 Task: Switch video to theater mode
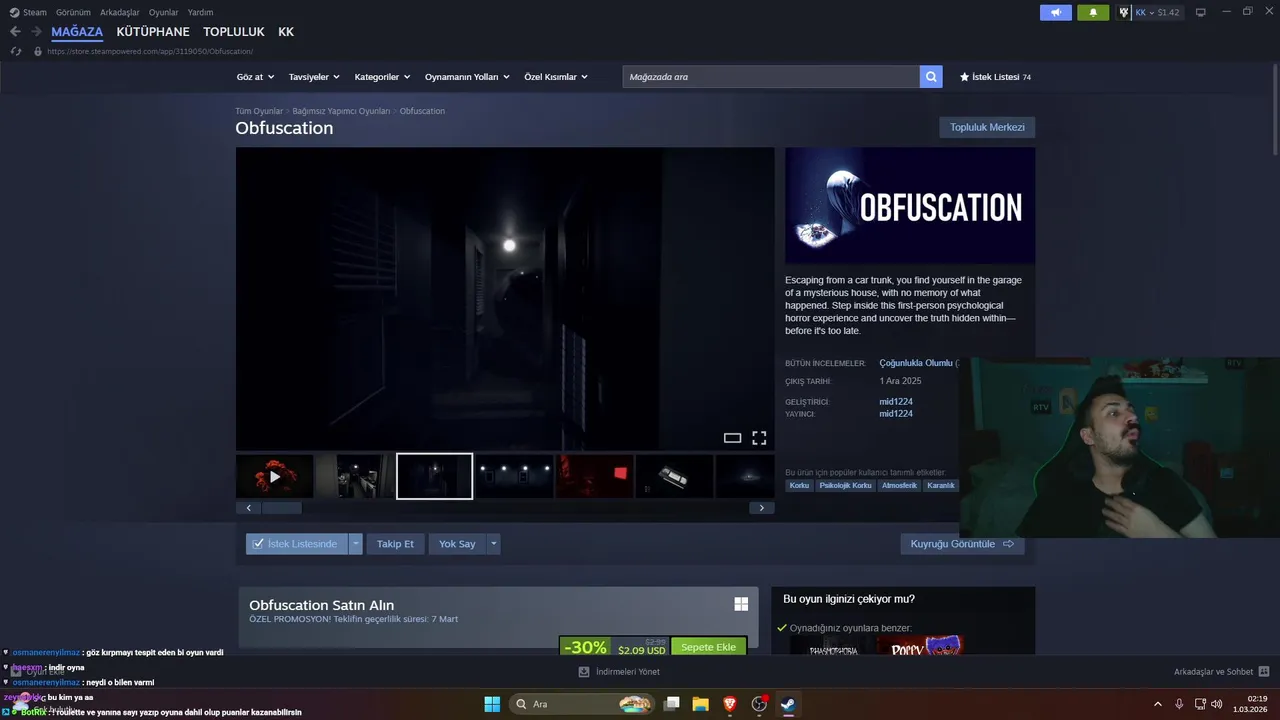pos(733,438)
